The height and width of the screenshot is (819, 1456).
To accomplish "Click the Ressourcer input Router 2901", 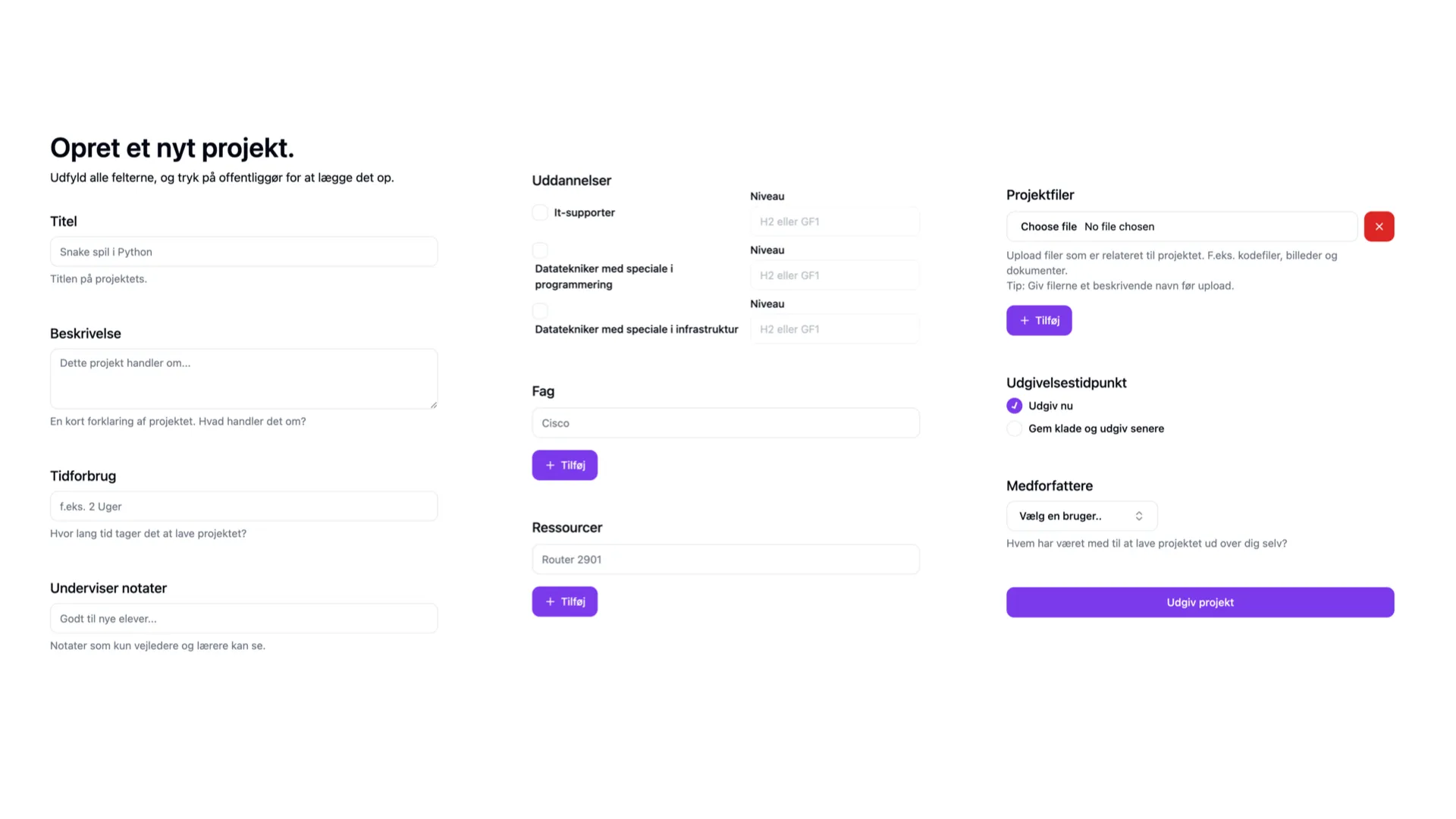I will pos(725,560).
